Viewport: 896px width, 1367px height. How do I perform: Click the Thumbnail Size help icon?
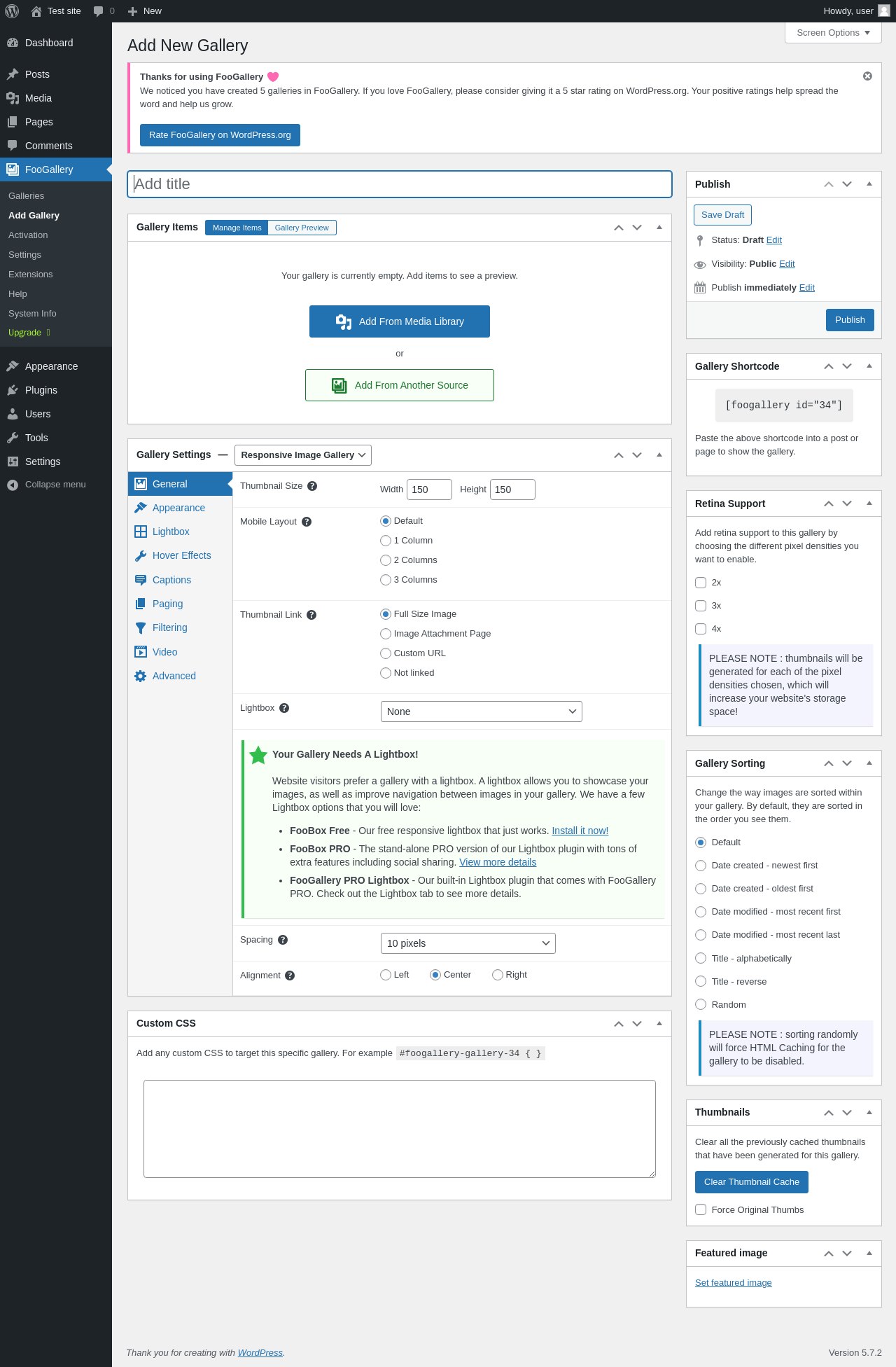click(x=312, y=486)
